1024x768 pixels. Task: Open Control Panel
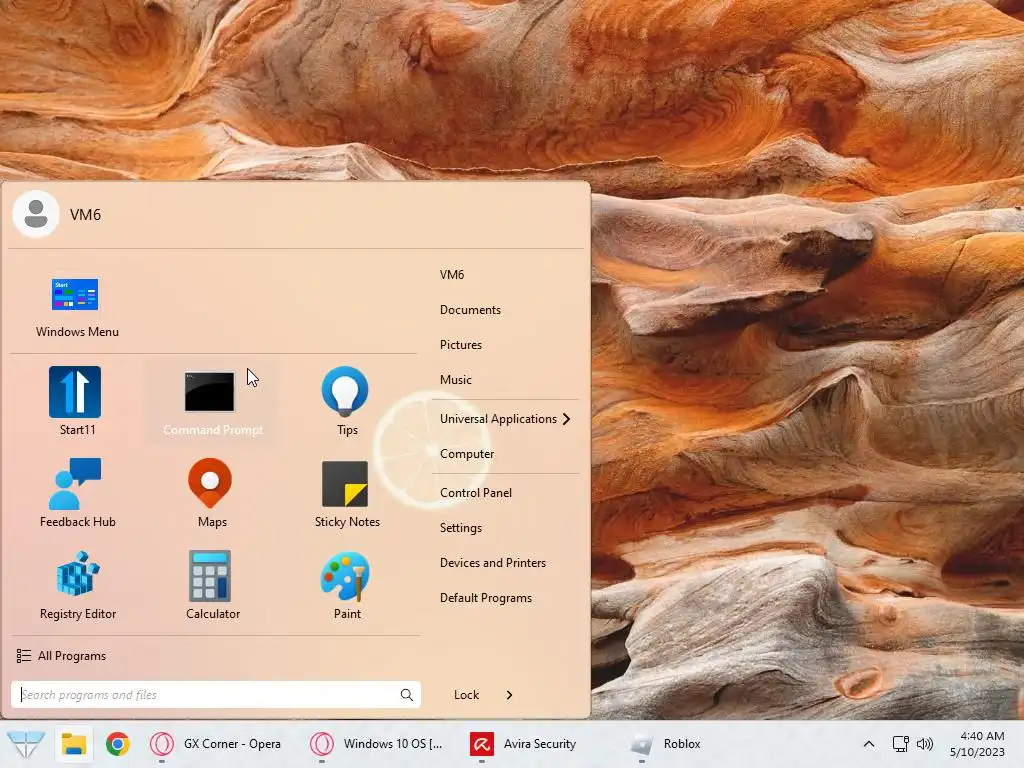[475, 493]
